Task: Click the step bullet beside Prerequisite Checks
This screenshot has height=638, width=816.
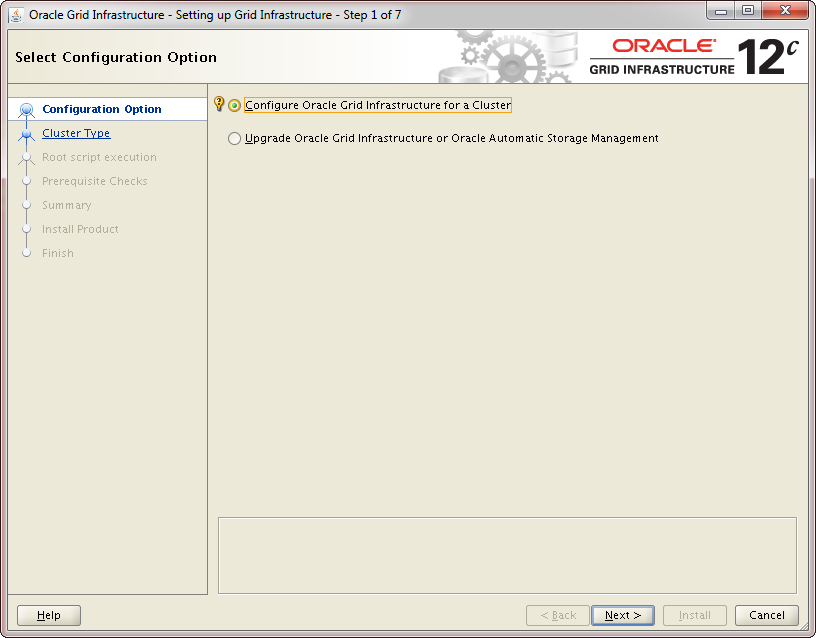Action: (x=27, y=181)
